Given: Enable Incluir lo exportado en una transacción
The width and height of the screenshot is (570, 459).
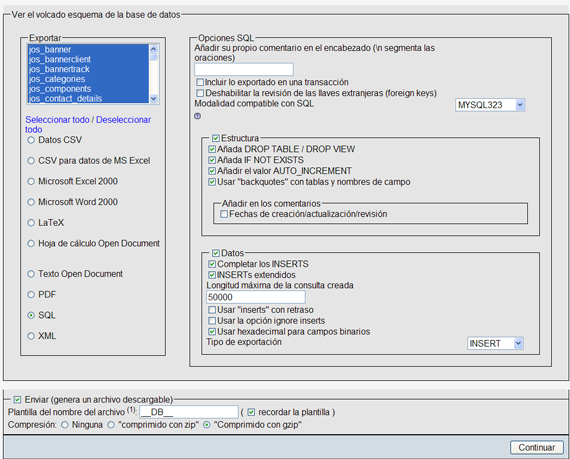Looking at the screenshot, I should 200,82.
